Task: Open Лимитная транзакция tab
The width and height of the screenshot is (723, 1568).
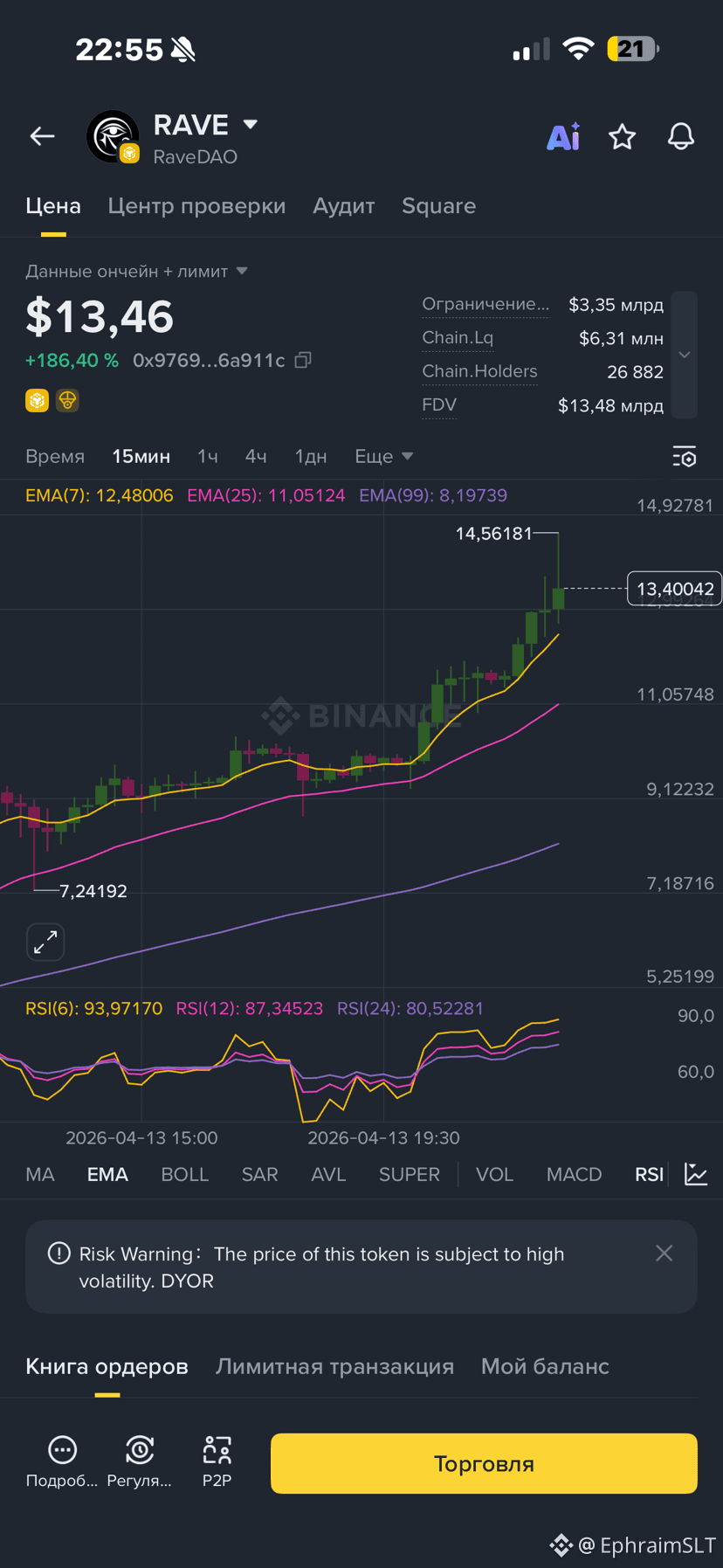Action: 334,1365
